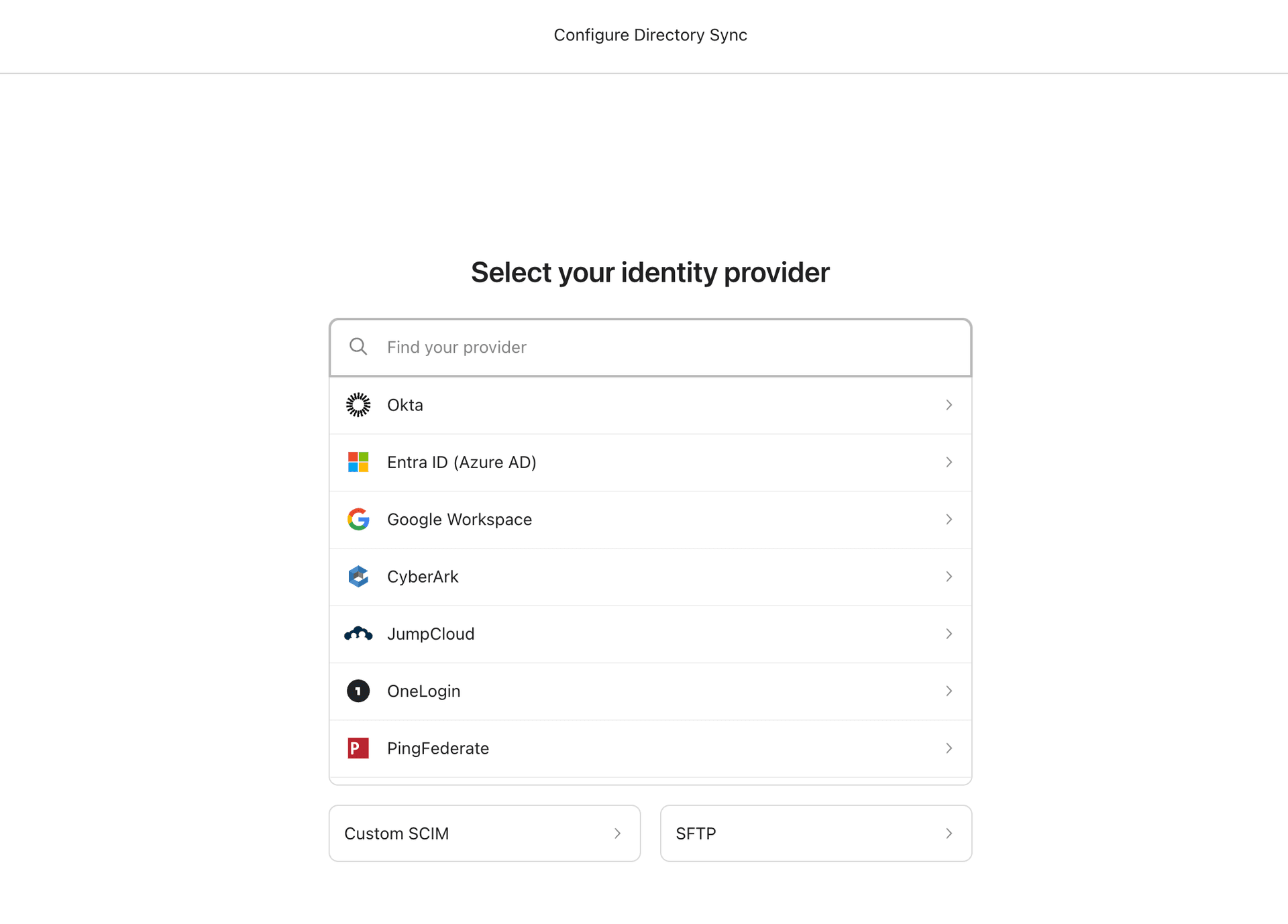
Task: Click the magnifying glass search icon
Action: point(358,346)
